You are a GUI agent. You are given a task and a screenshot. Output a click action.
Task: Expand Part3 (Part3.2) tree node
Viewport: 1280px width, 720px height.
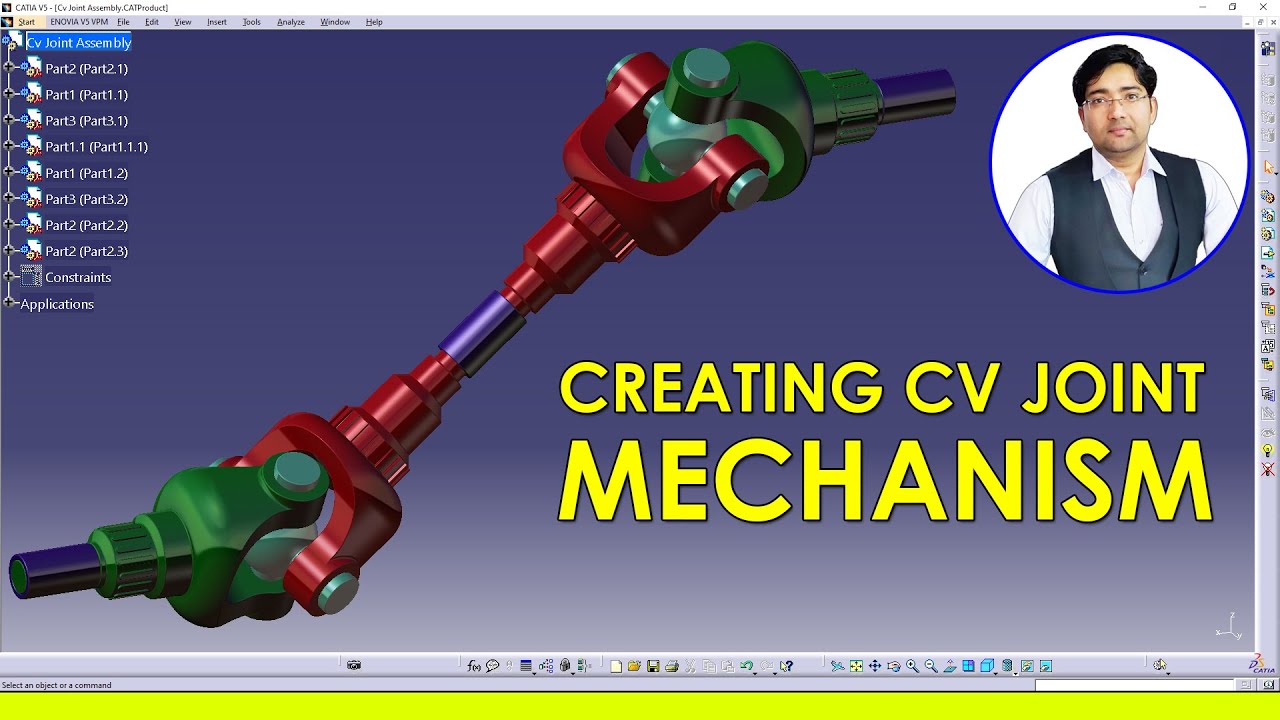click(x=9, y=198)
